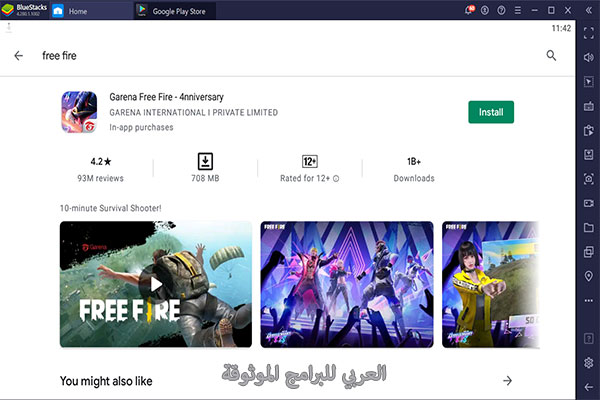Viewport: 600px width, 400px height.
Task: Click the install APK sidebar icon
Action: point(589,155)
